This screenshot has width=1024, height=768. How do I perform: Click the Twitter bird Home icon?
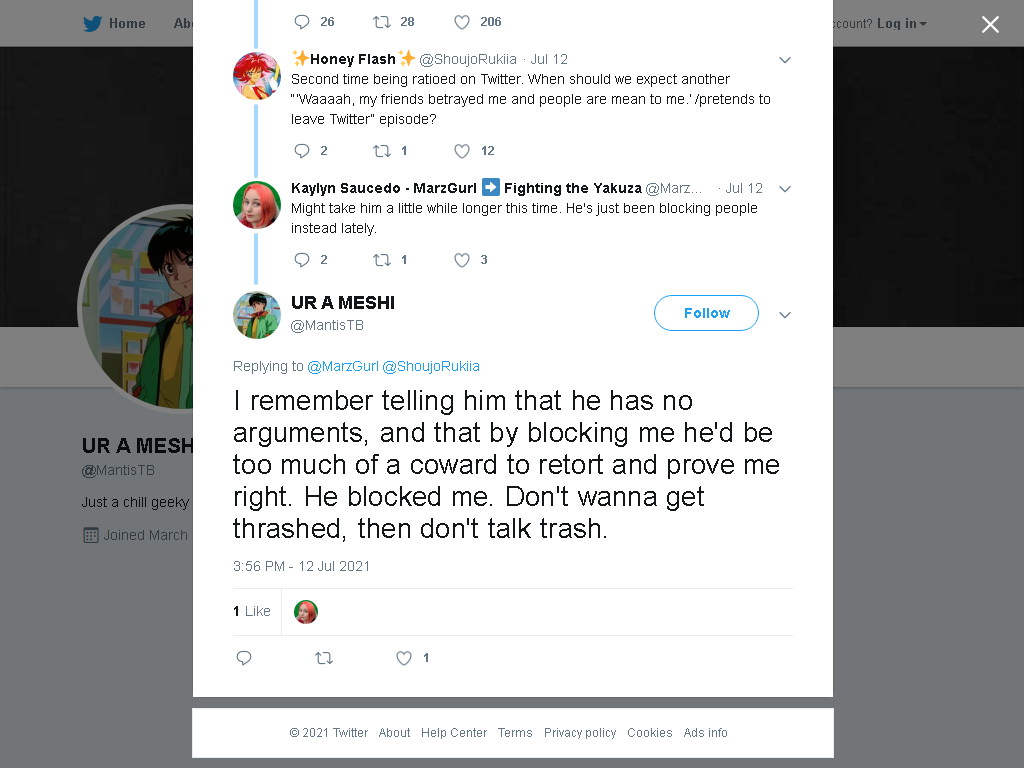tap(92, 24)
